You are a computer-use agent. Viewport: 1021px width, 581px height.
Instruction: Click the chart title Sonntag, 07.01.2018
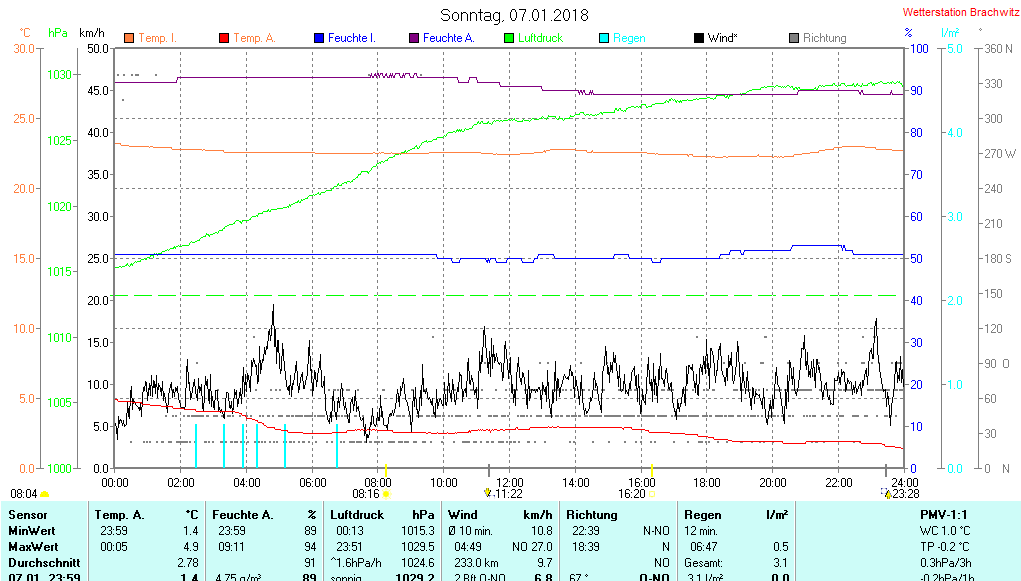pyautogui.click(x=514, y=15)
